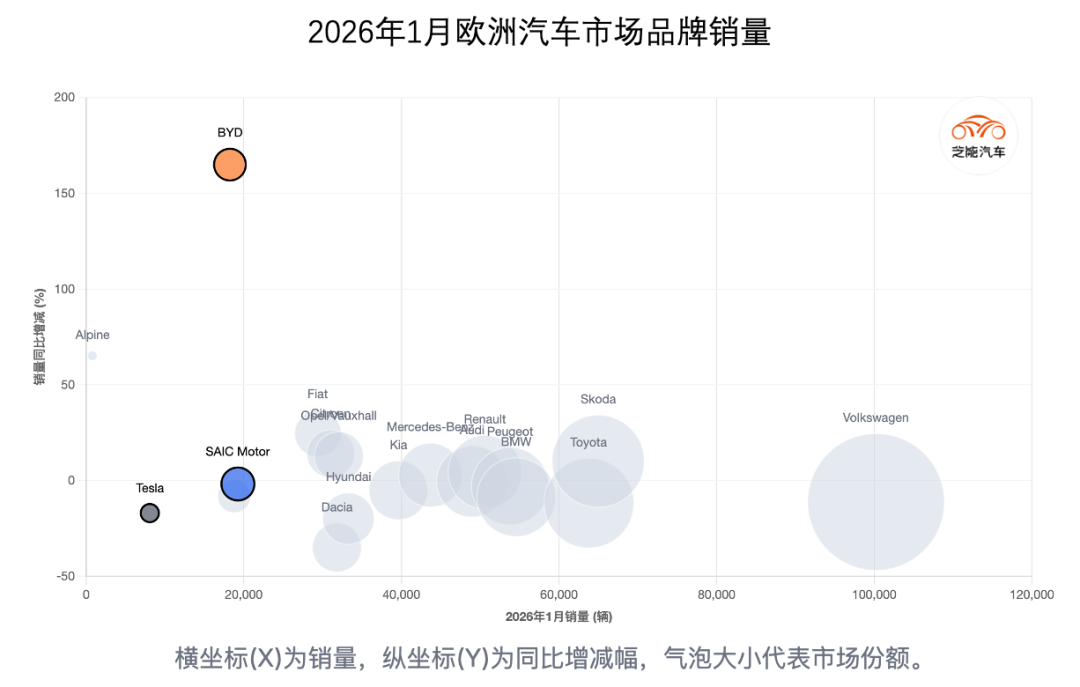Click the "BYD" data label

[229, 132]
